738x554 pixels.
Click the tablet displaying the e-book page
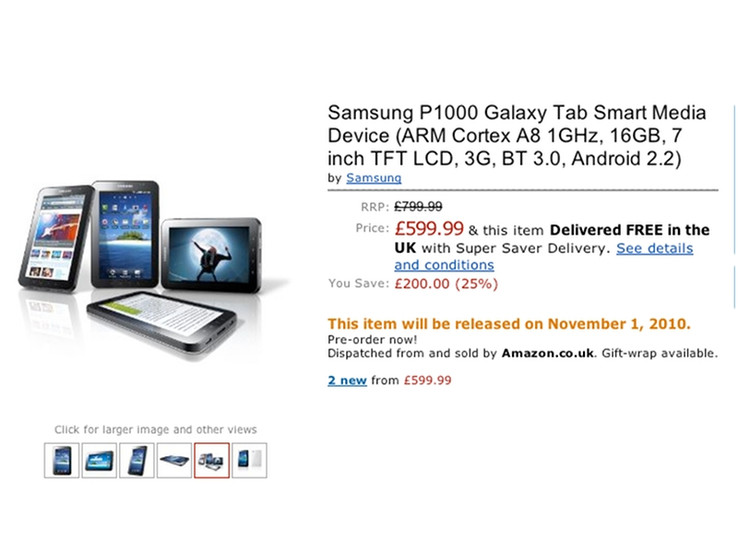click(x=162, y=321)
